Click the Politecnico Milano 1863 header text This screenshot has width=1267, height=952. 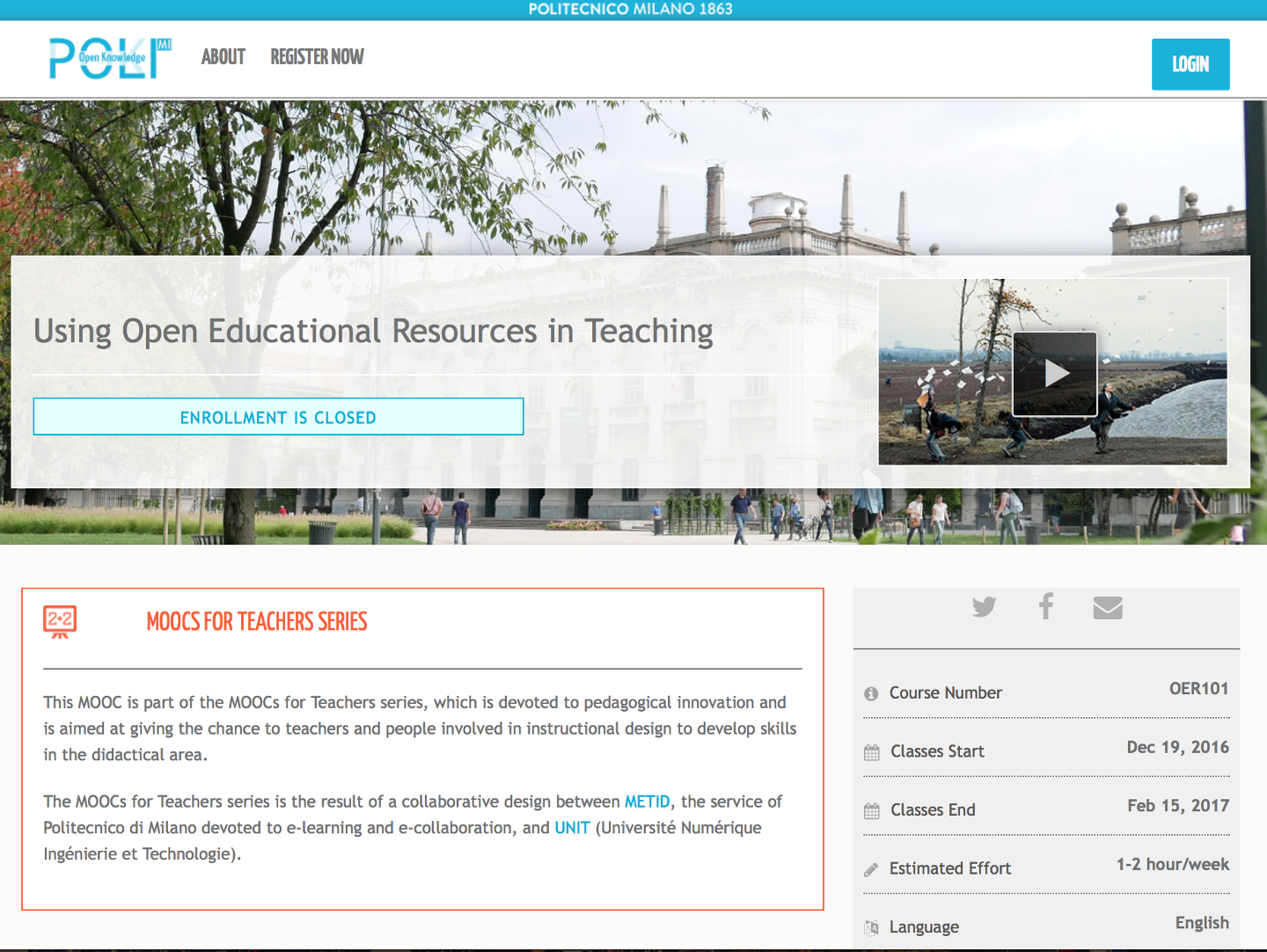pyautogui.click(x=631, y=9)
